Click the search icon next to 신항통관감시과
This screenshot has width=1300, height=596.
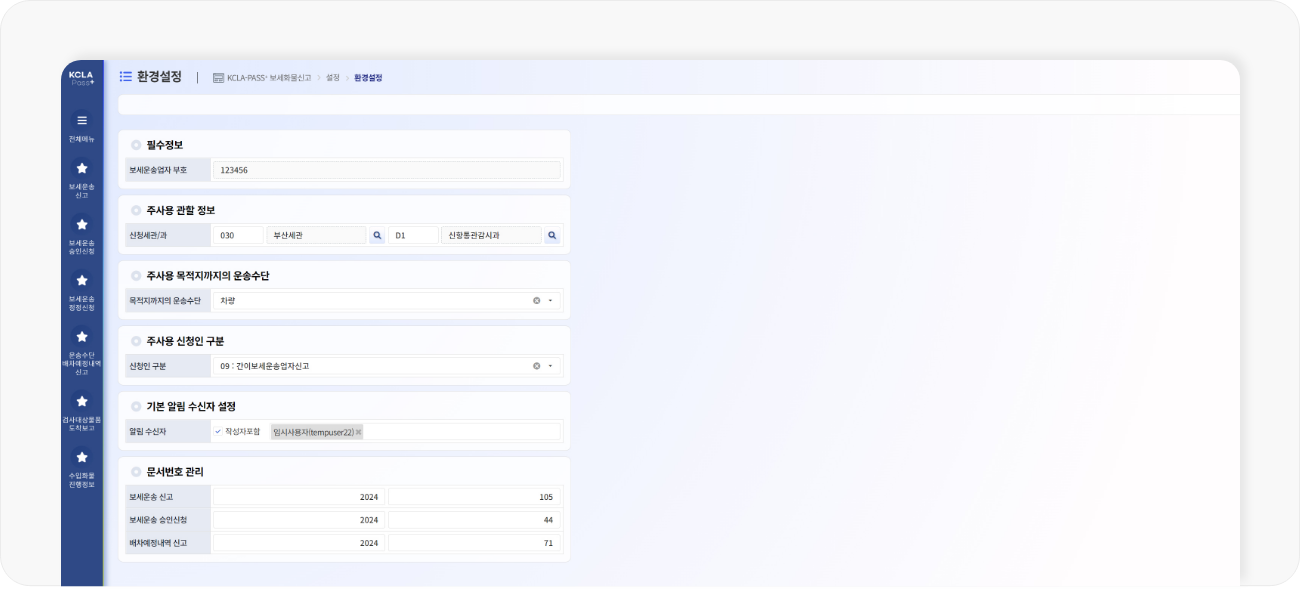551,236
